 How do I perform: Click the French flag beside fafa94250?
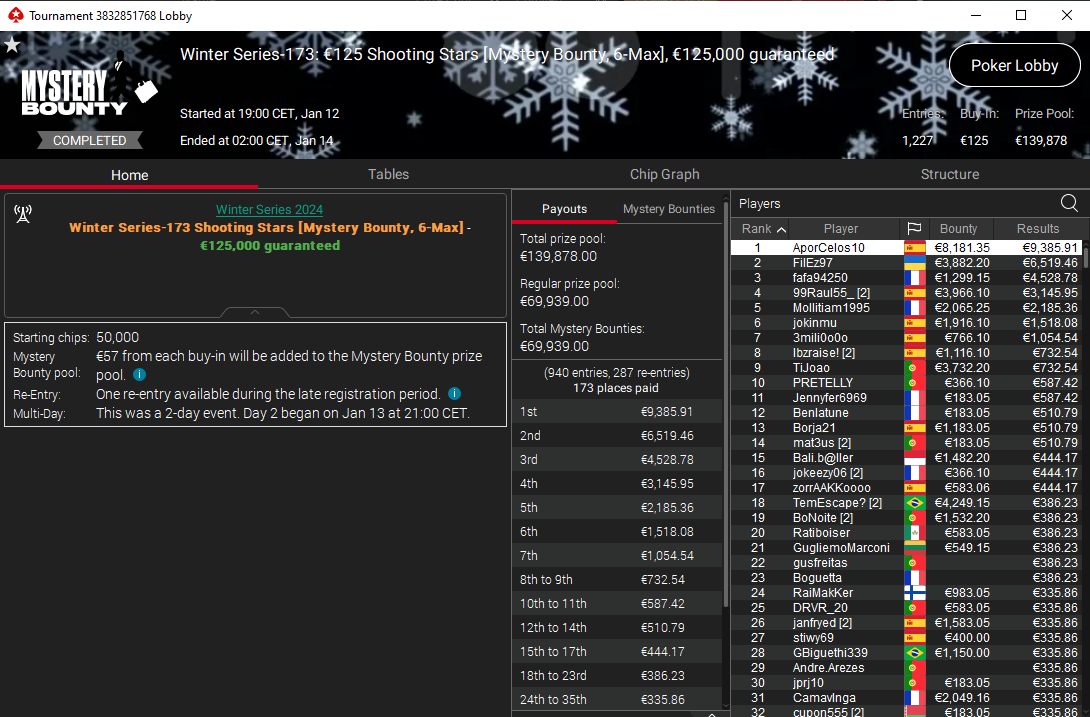pos(914,277)
